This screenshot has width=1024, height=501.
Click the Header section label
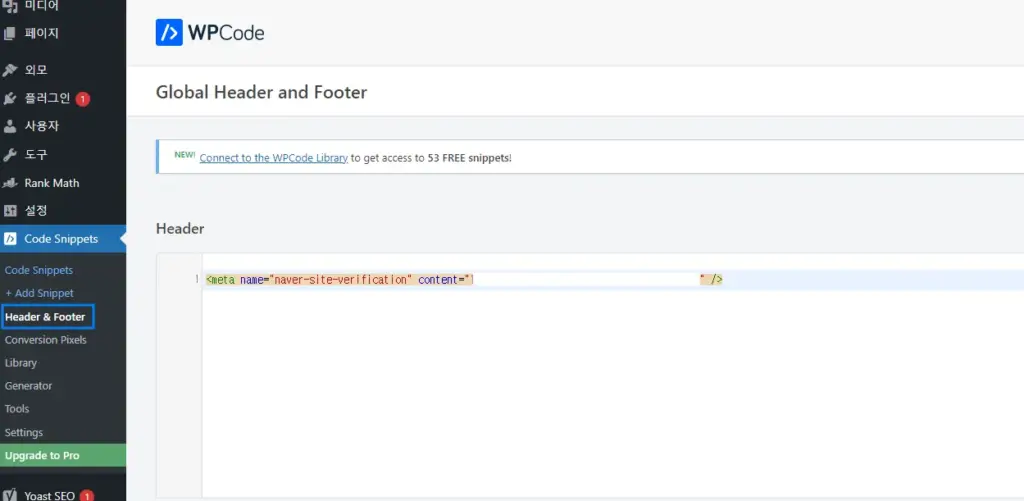(180, 229)
